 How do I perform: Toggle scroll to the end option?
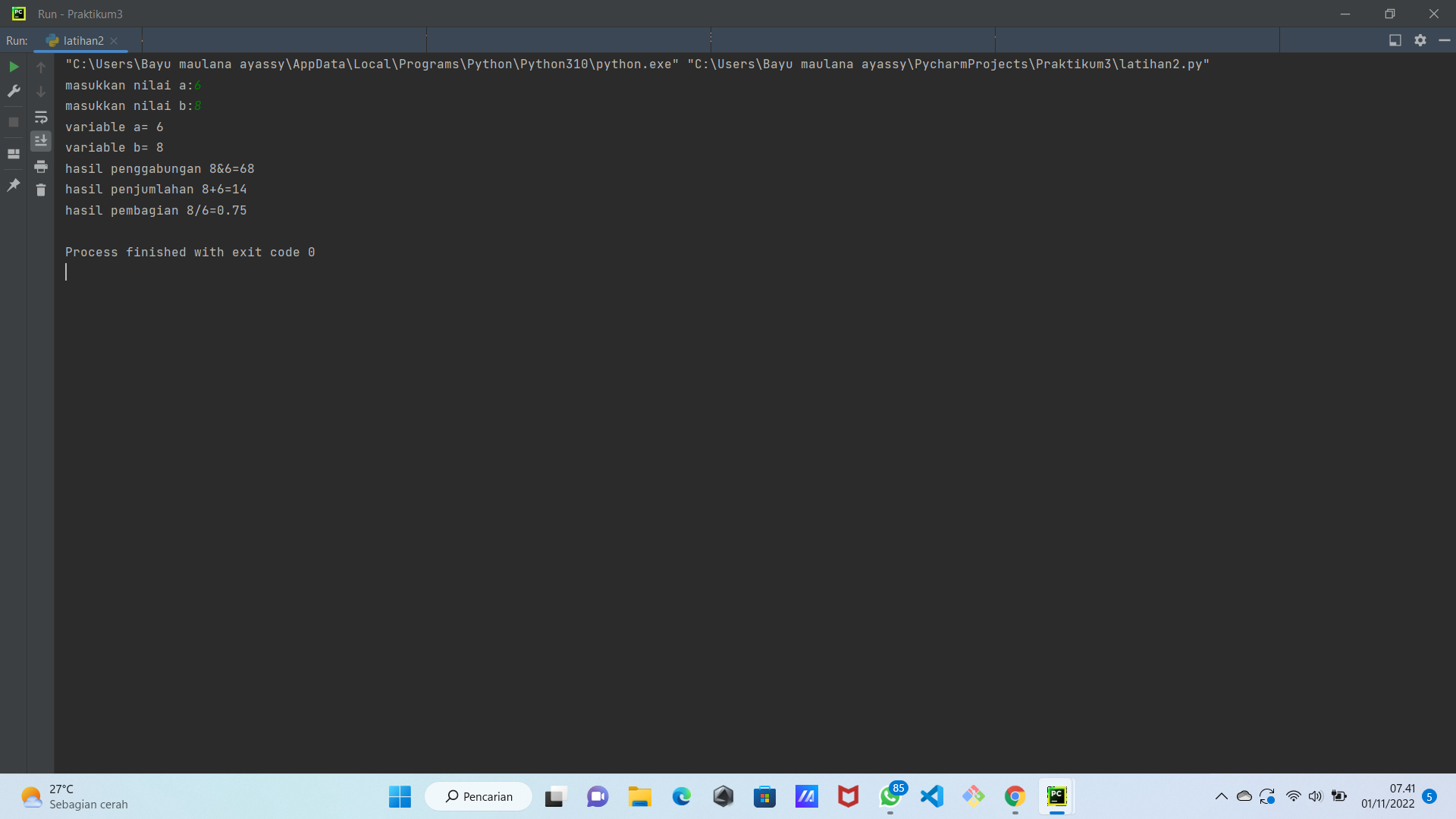pos(41,141)
